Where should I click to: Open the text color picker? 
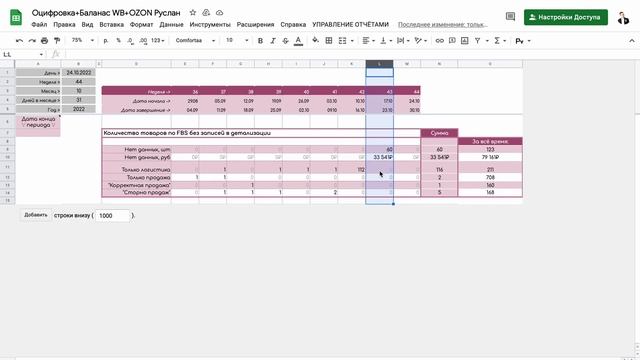coord(298,40)
